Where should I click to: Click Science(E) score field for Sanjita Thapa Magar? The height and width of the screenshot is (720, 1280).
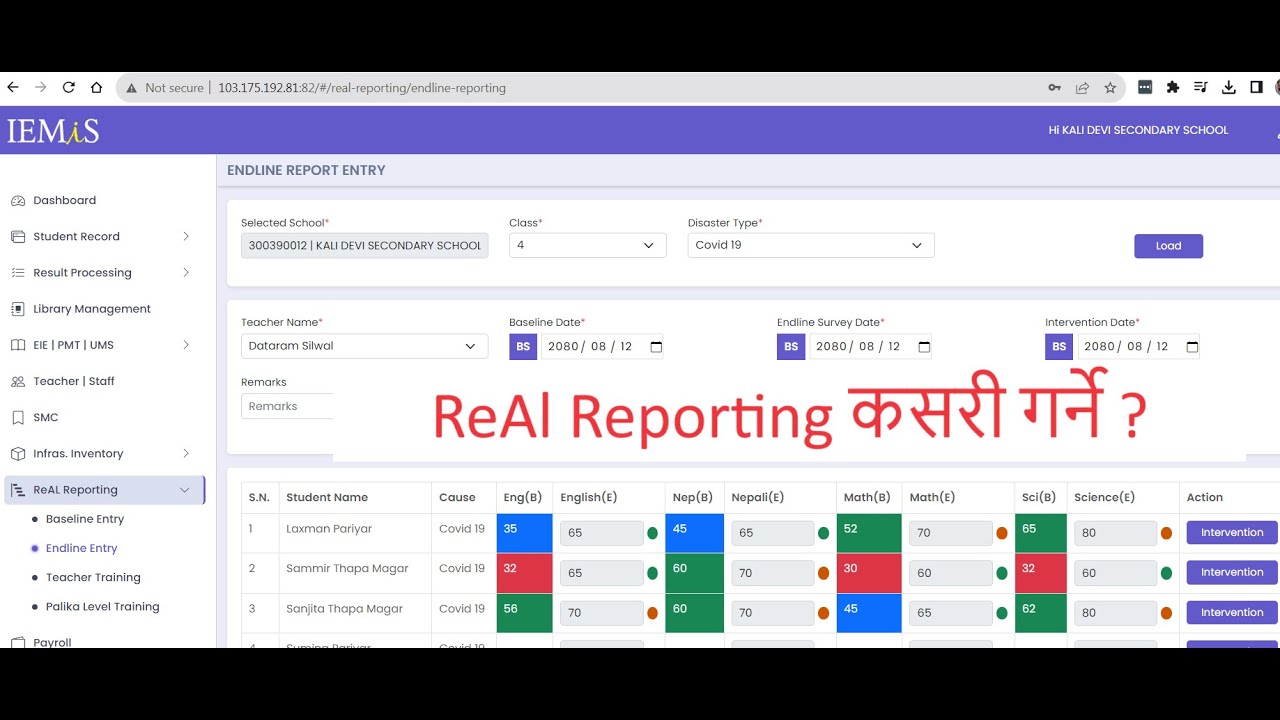point(1115,613)
